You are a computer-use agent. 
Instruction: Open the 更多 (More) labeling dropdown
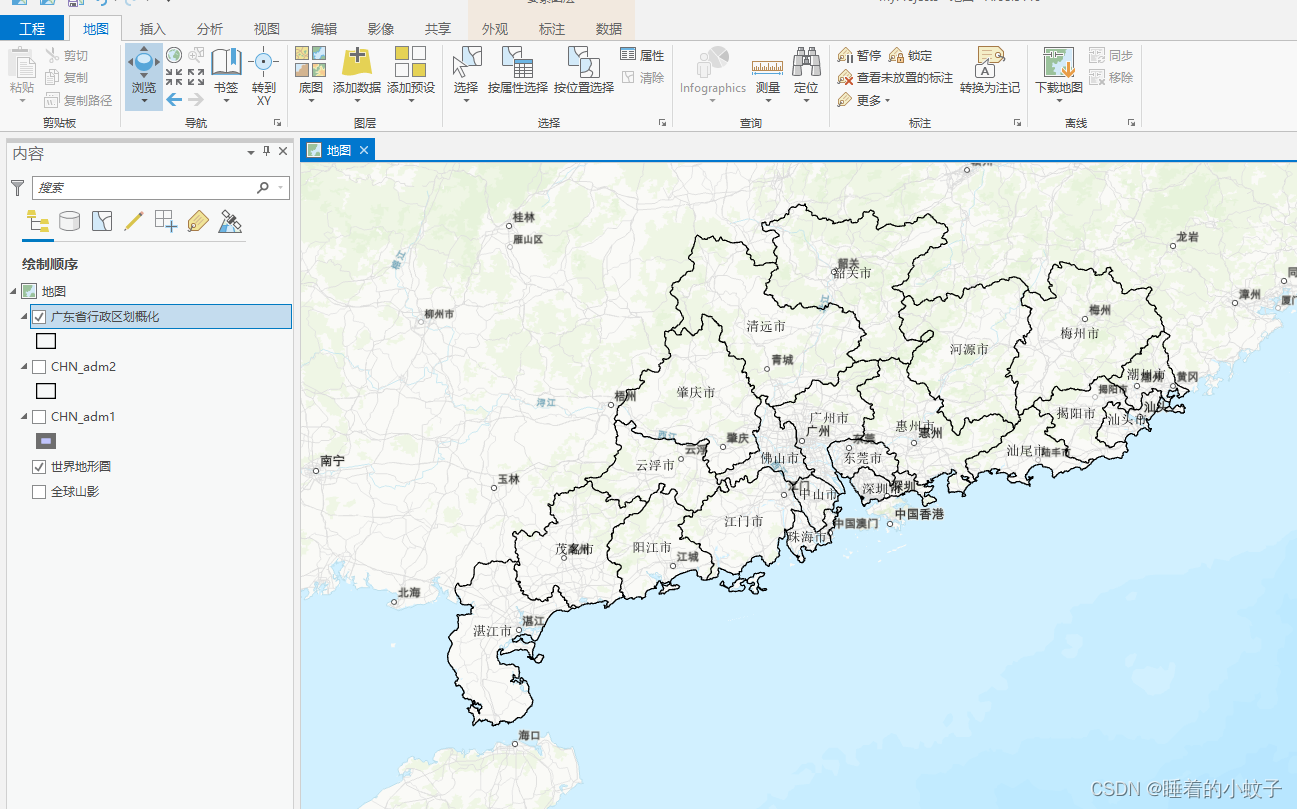[864, 100]
